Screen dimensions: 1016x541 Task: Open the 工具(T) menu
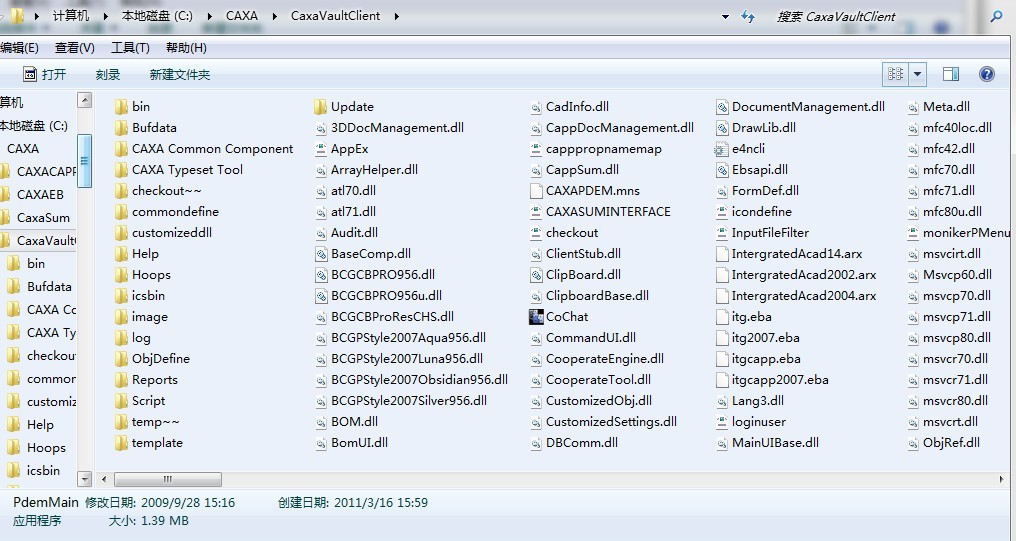(x=130, y=48)
